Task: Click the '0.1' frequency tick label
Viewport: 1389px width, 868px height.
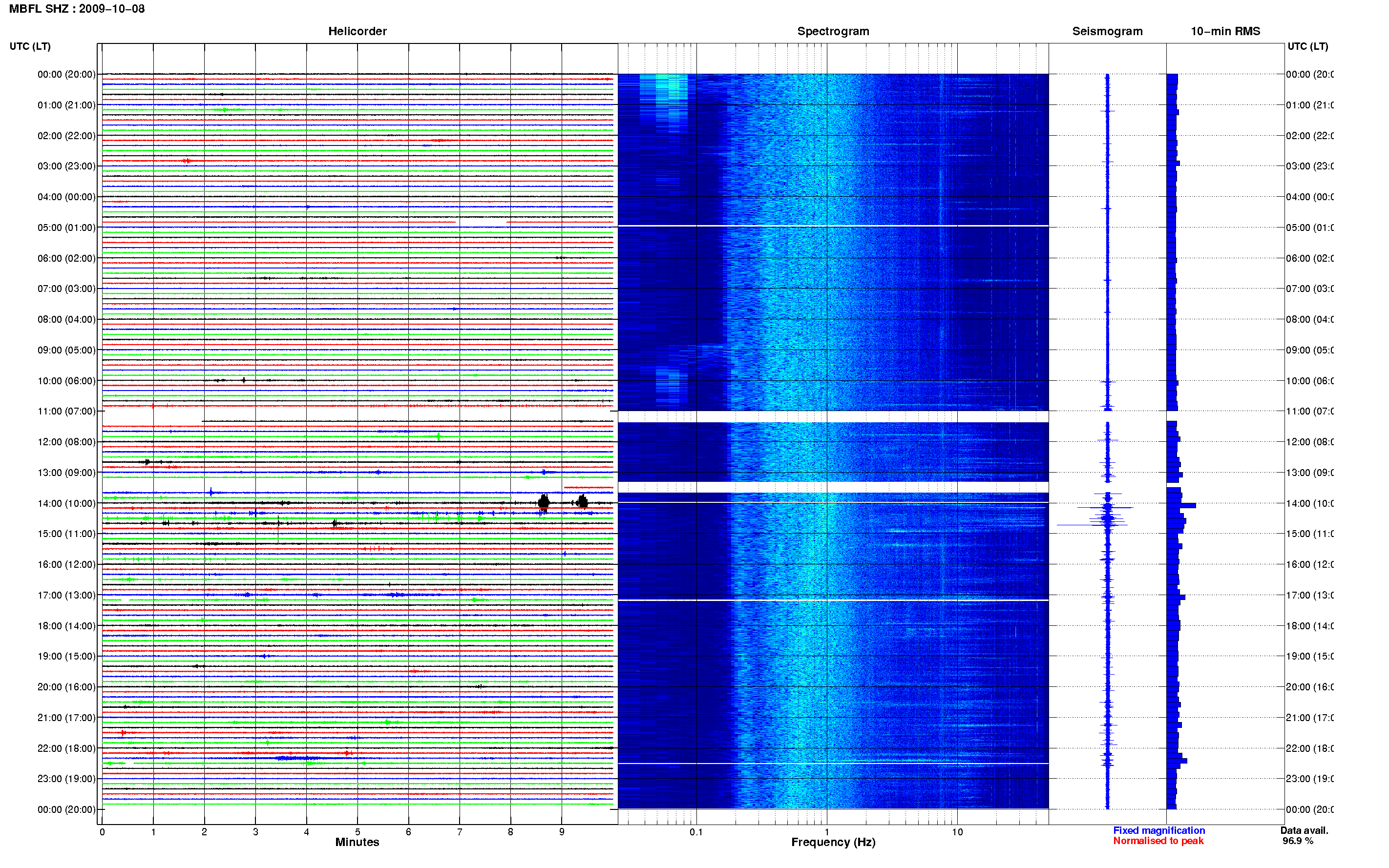Action: click(x=696, y=832)
